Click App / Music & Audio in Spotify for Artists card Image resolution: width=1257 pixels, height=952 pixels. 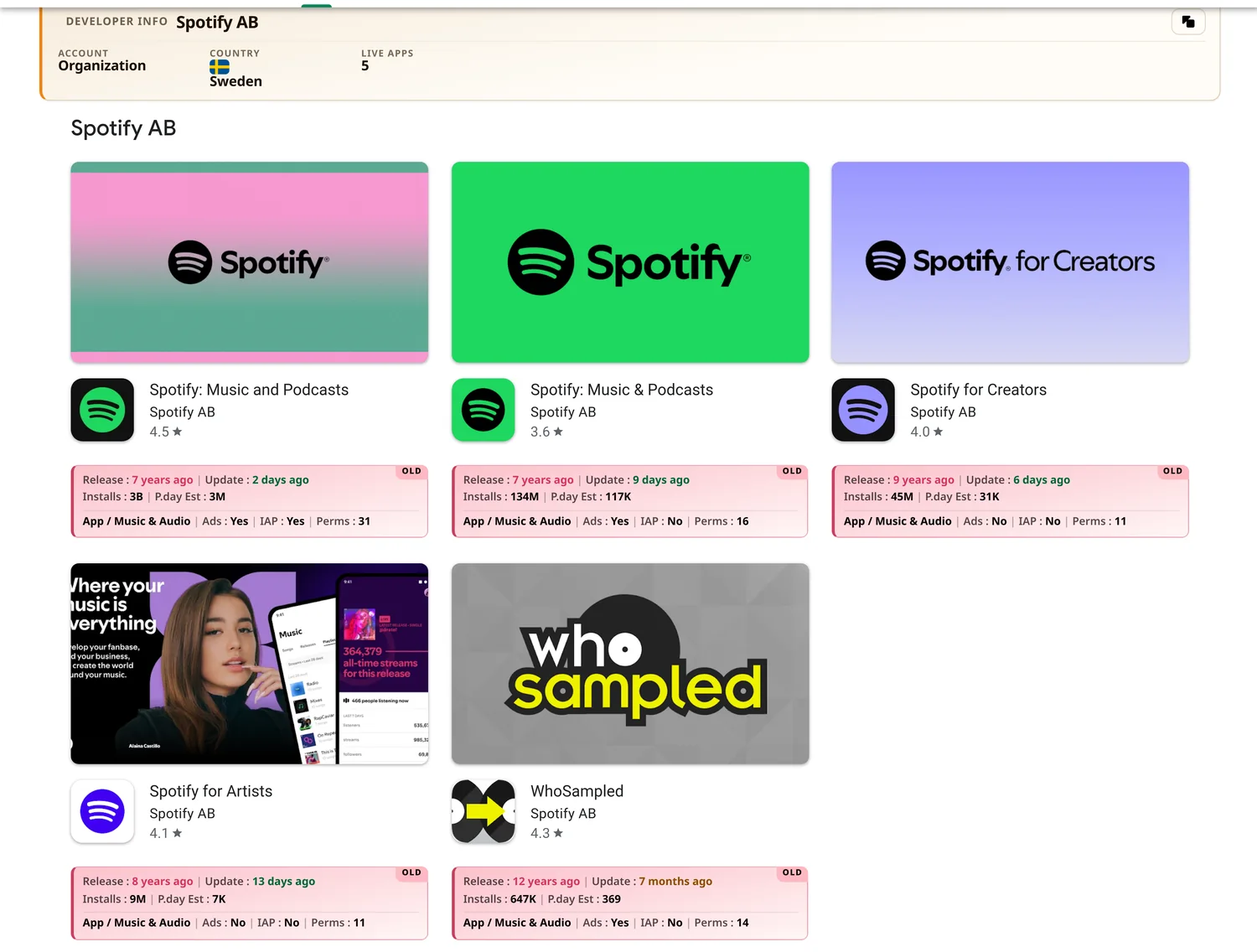(x=137, y=923)
